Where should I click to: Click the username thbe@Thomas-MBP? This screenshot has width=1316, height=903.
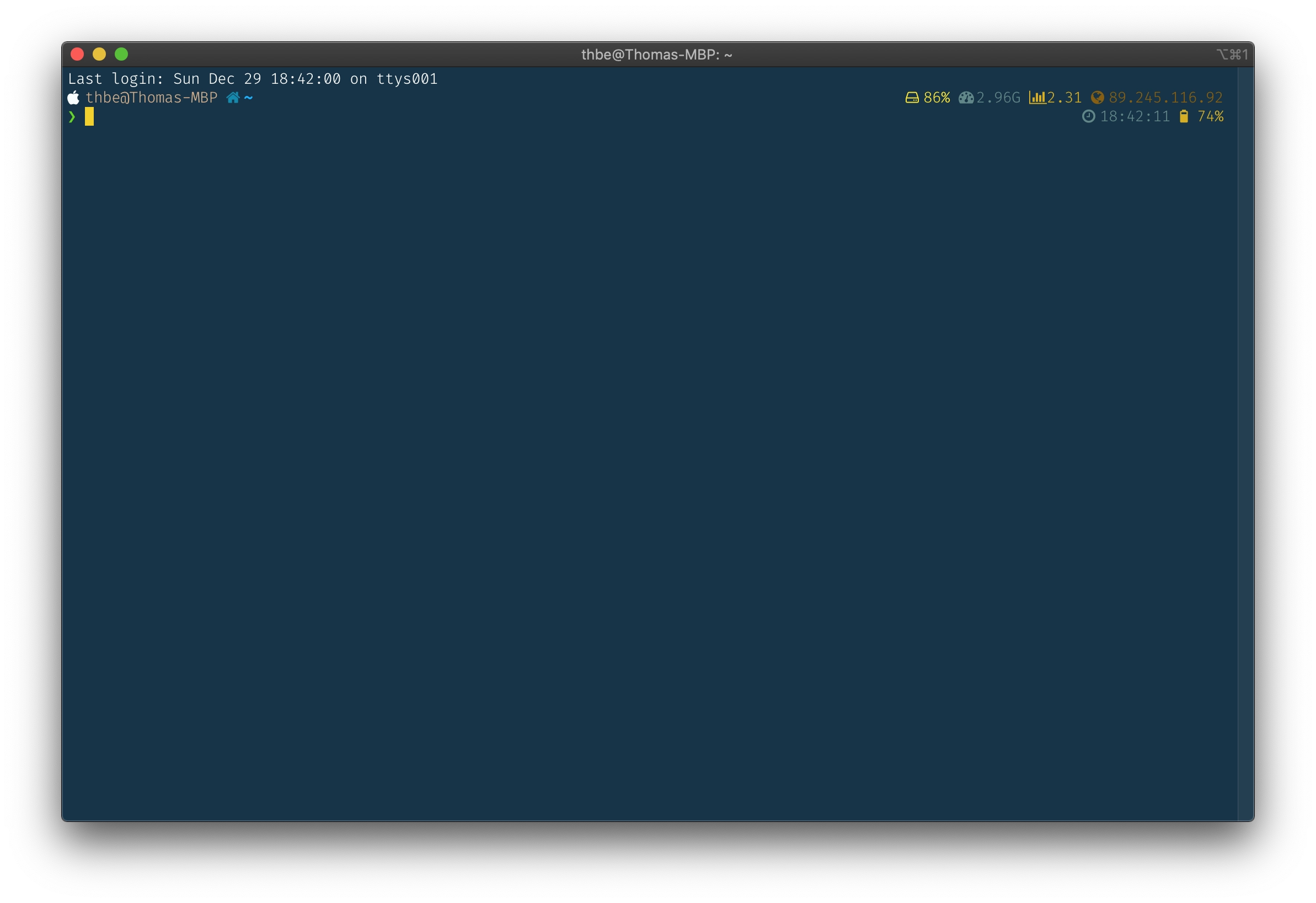(153, 98)
